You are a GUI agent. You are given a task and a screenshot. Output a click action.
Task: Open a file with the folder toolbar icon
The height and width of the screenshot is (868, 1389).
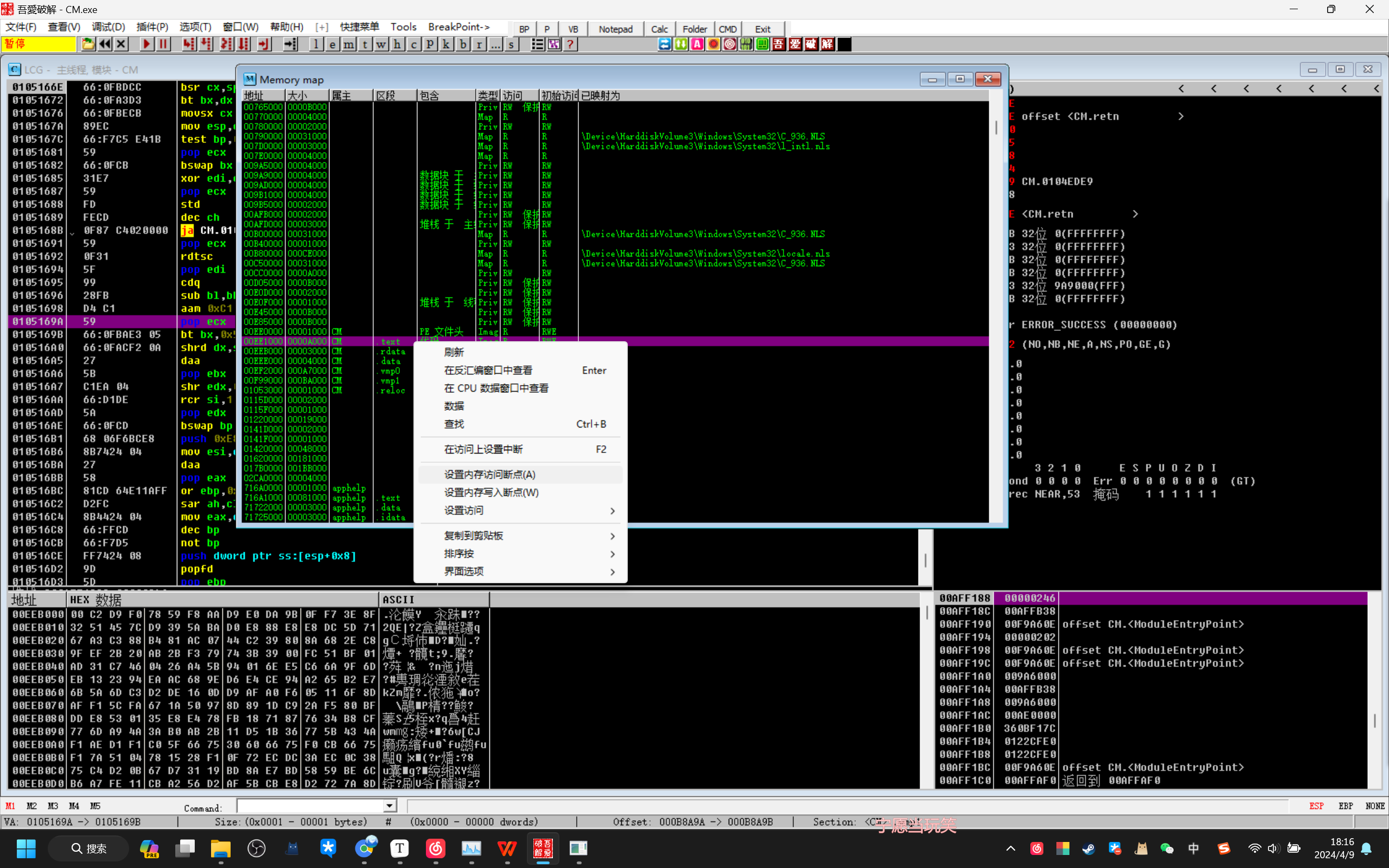(88, 44)
